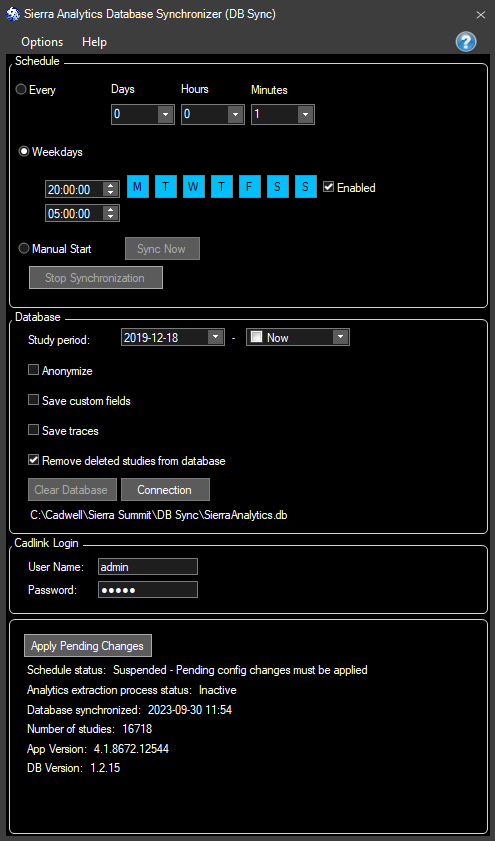This screenshot has height=841, width=495.
Task: Toggle the Friday (F) day button
Action: coord(249,187)
